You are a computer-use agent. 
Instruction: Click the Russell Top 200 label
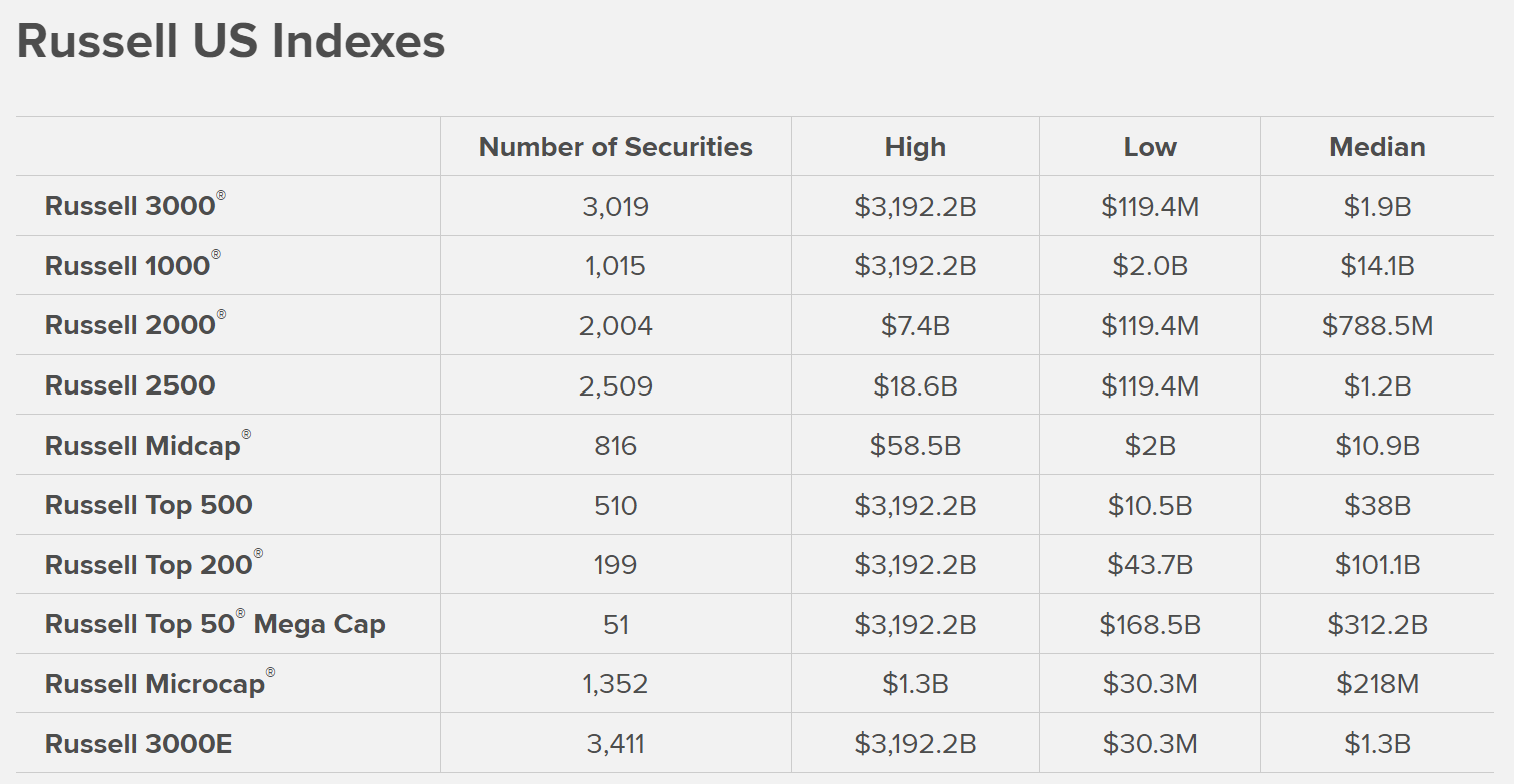154,564
